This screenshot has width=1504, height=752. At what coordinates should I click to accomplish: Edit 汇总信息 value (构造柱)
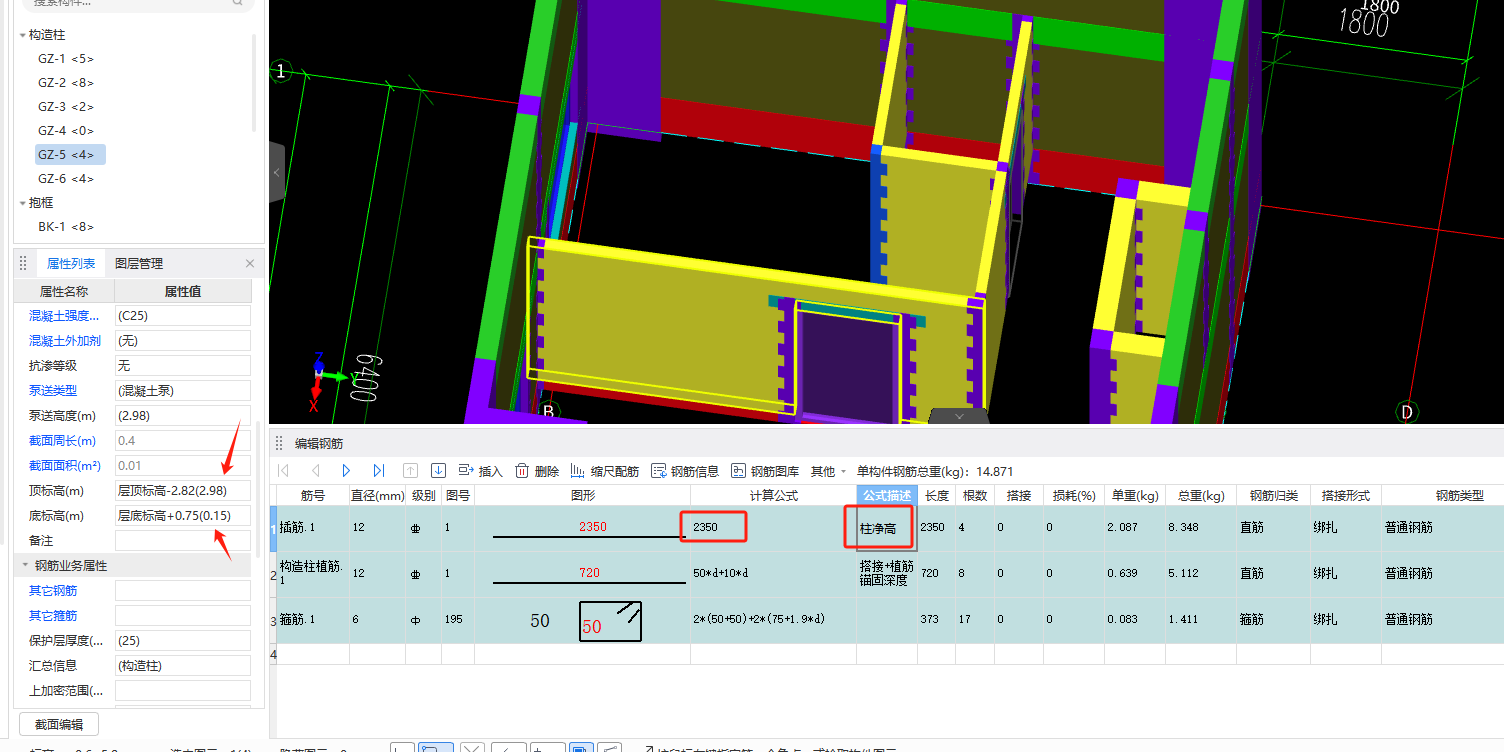pyautogui.click(x=183, y=666)
